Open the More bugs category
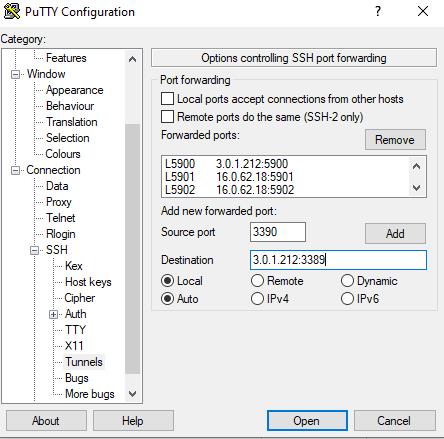Viewport: 444px width, 439px height. point(90,394)
